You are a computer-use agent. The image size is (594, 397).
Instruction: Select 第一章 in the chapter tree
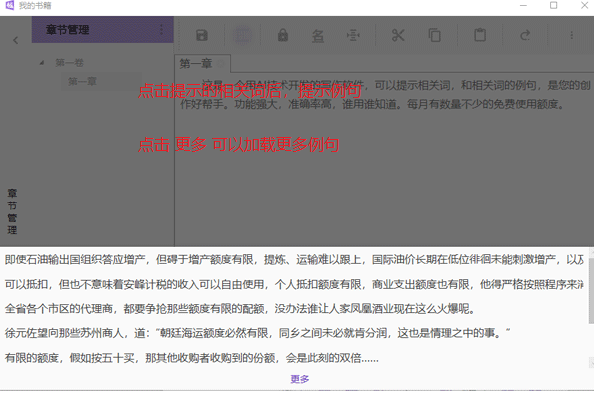[x=82, y=81]
